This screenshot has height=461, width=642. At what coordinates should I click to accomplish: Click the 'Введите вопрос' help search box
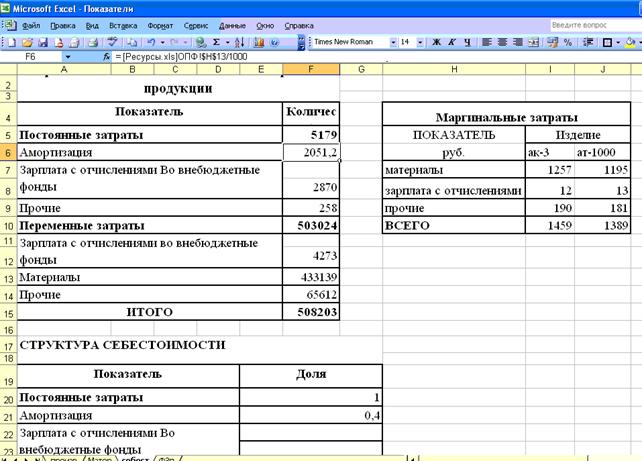[x=596, y=25]
